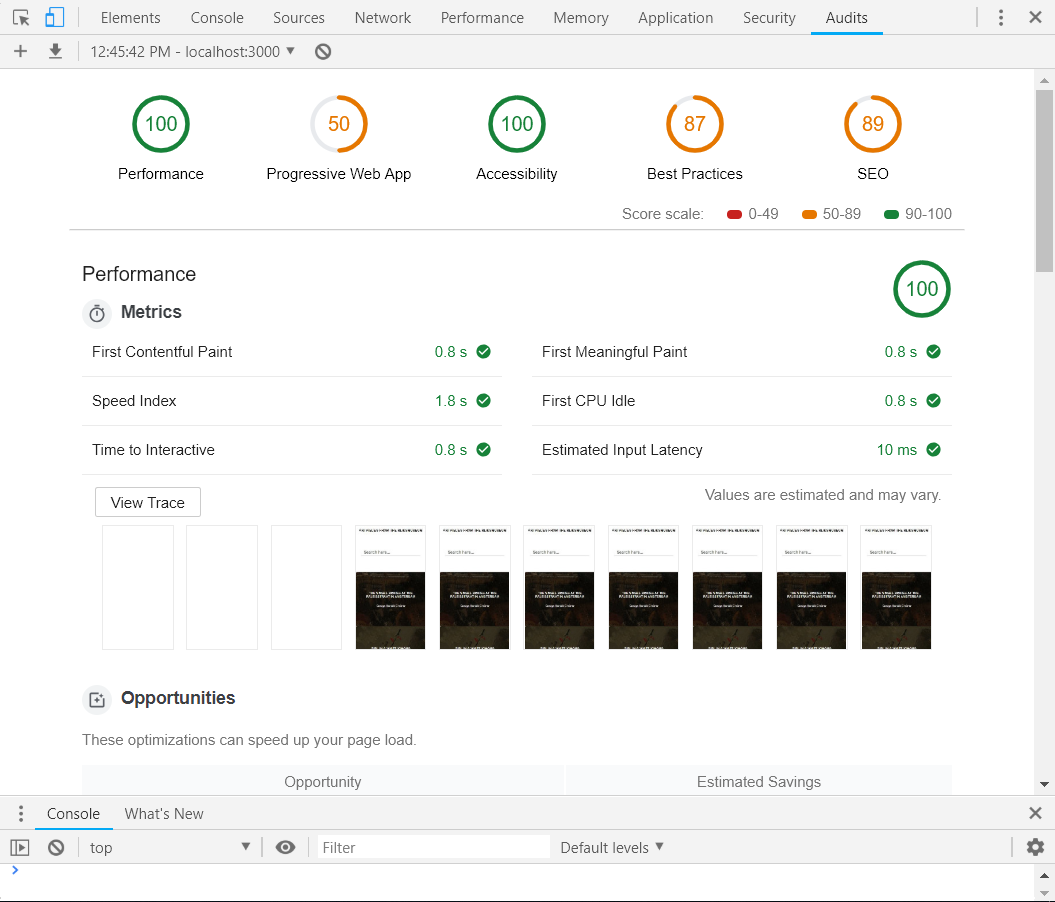Viewport: 1055px width, 902px height.
Task: Clear all audits with the block icon
Action: click(x=323, y=52)
